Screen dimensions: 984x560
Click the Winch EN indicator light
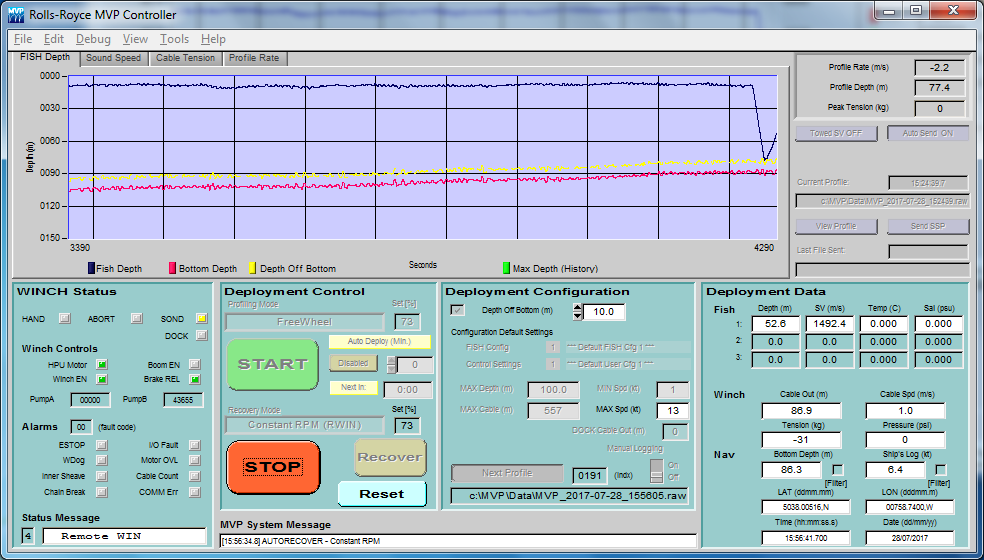pyautogui.click(x=102, y=379)
